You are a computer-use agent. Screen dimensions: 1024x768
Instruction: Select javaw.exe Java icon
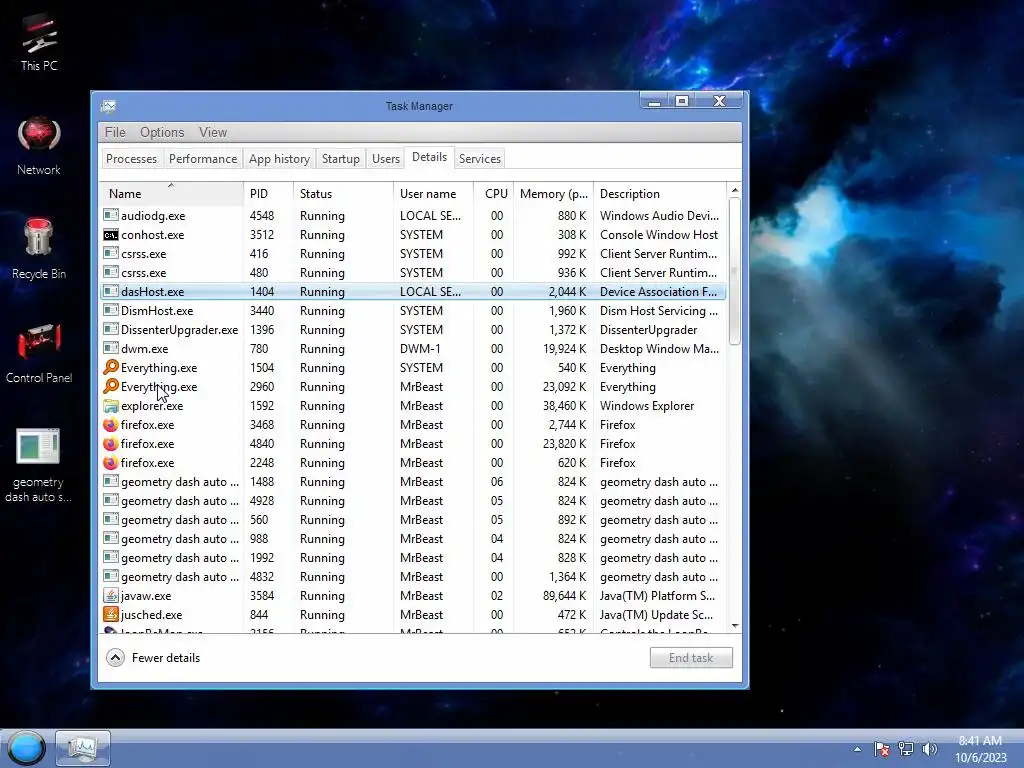click(110, 595)
